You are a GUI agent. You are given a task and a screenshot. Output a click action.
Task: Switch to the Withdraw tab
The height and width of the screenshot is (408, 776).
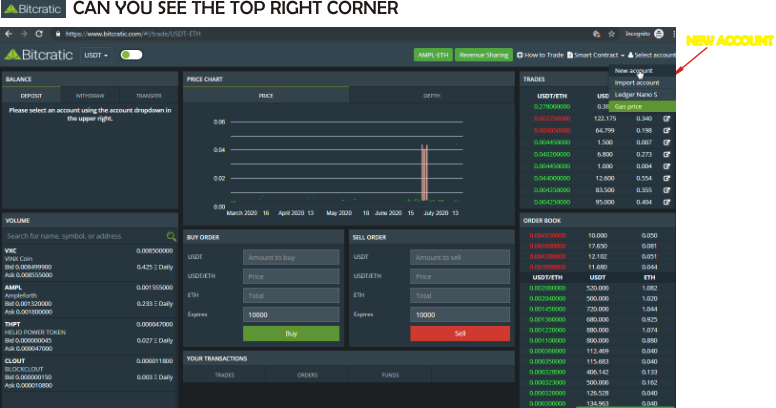click(90, 96)
